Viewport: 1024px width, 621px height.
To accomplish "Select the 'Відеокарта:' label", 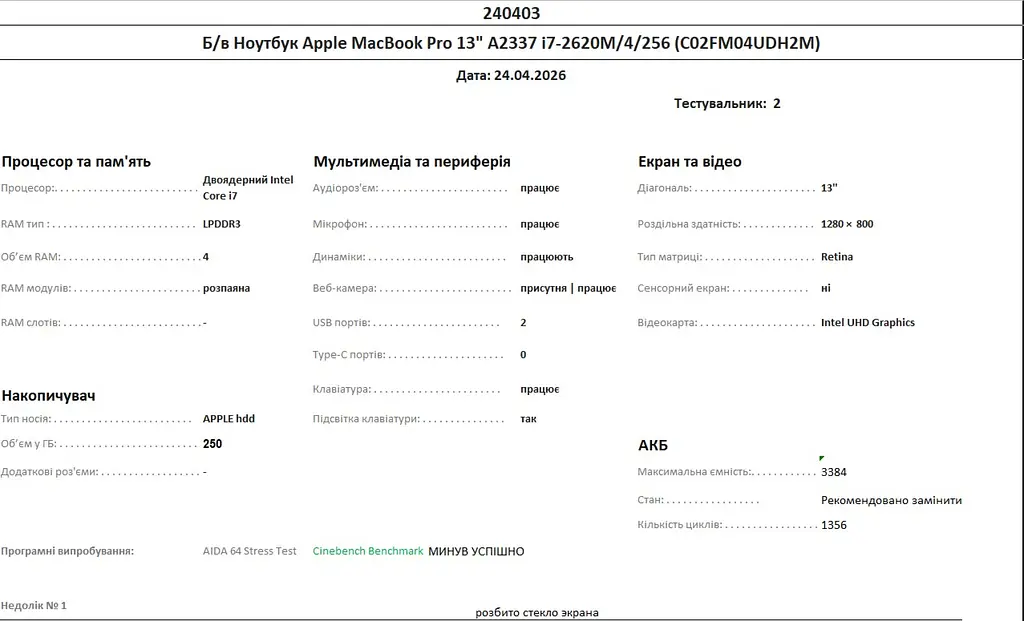I will click(x=667, y=323).
